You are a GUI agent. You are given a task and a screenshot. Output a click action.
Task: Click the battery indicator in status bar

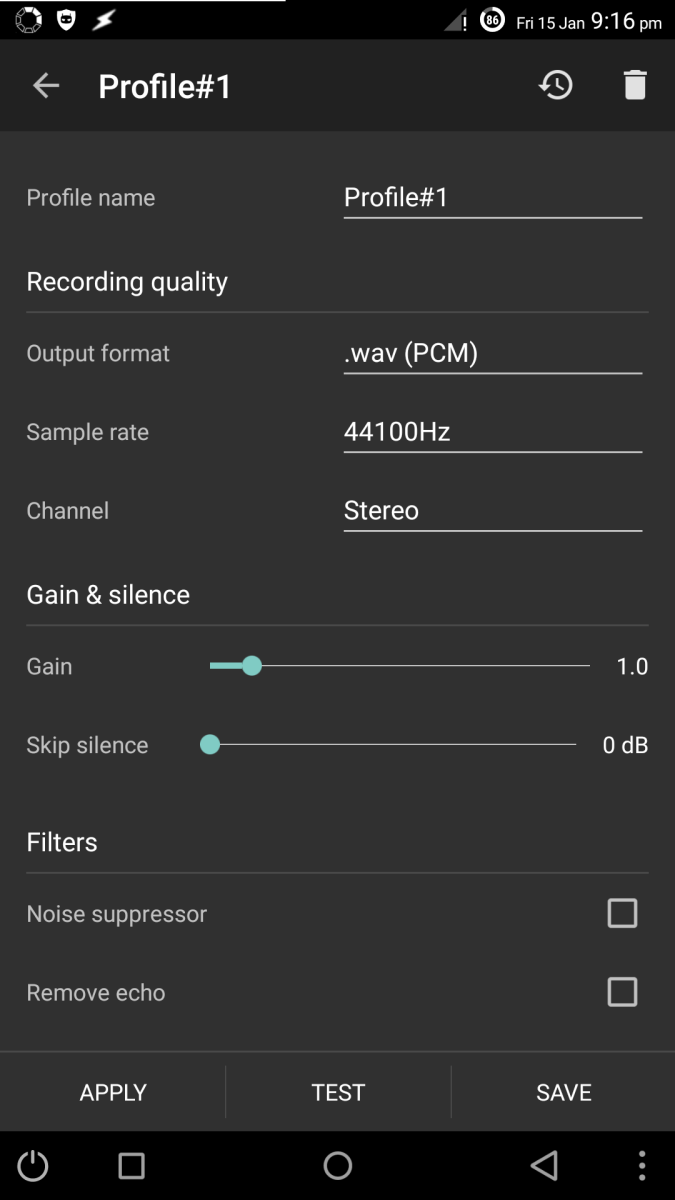pos(490,19)
